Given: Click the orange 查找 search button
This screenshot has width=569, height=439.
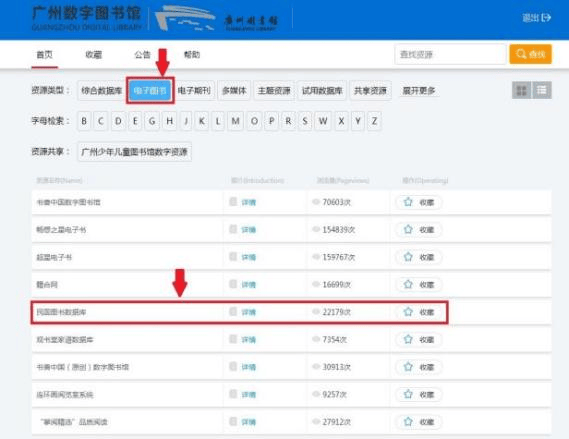Looking at the screenshot, I should tap(531, 54).
